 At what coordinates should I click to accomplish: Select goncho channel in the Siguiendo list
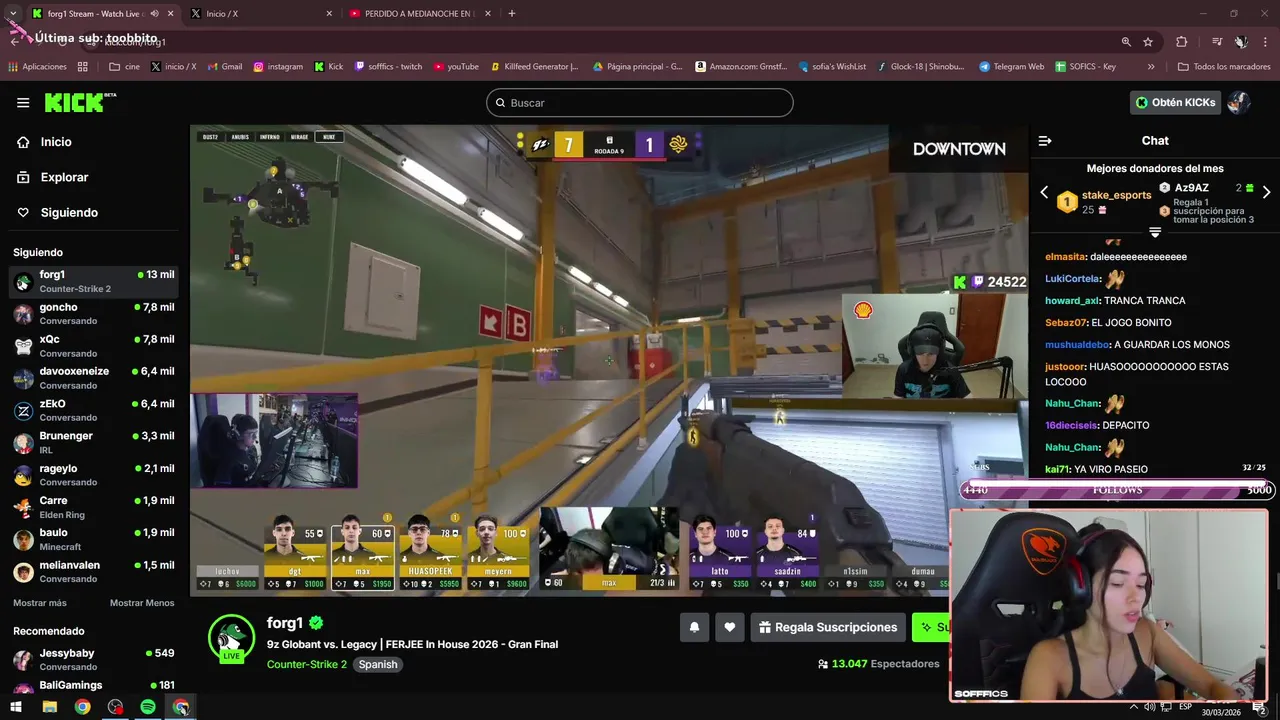click(x=94, y=314)
